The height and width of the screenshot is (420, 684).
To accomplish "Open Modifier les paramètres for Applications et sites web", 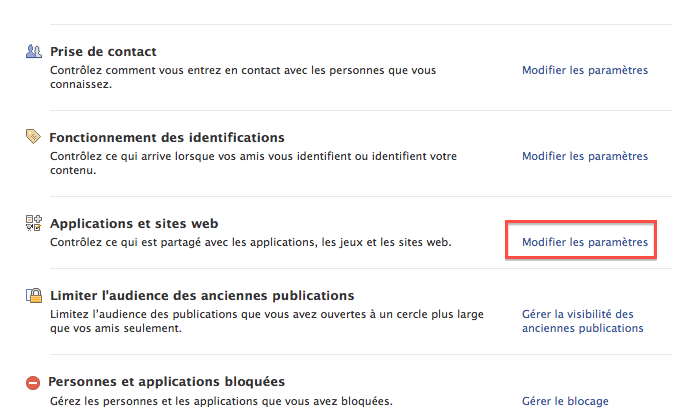I will [585, 243].
